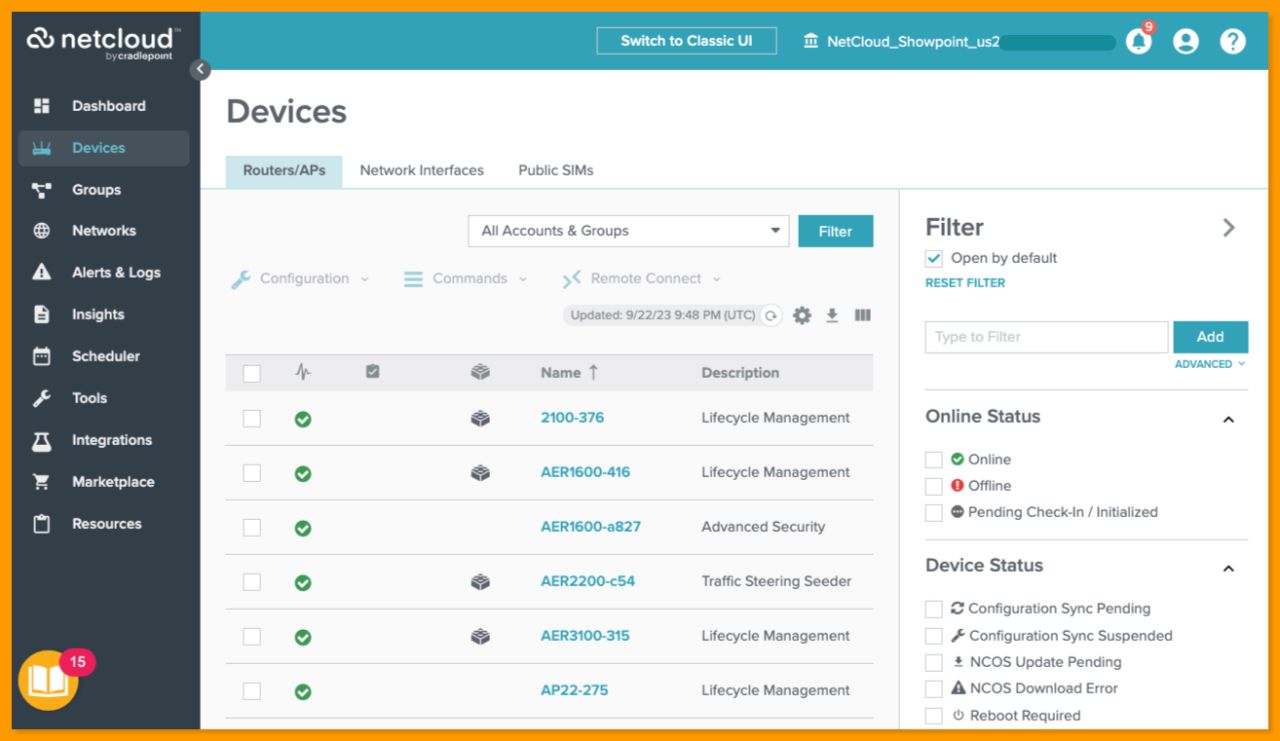Click RESET FILTER to clear filters
The width and height of the screenshot is (1280, 741).
(x=964, y=282)
